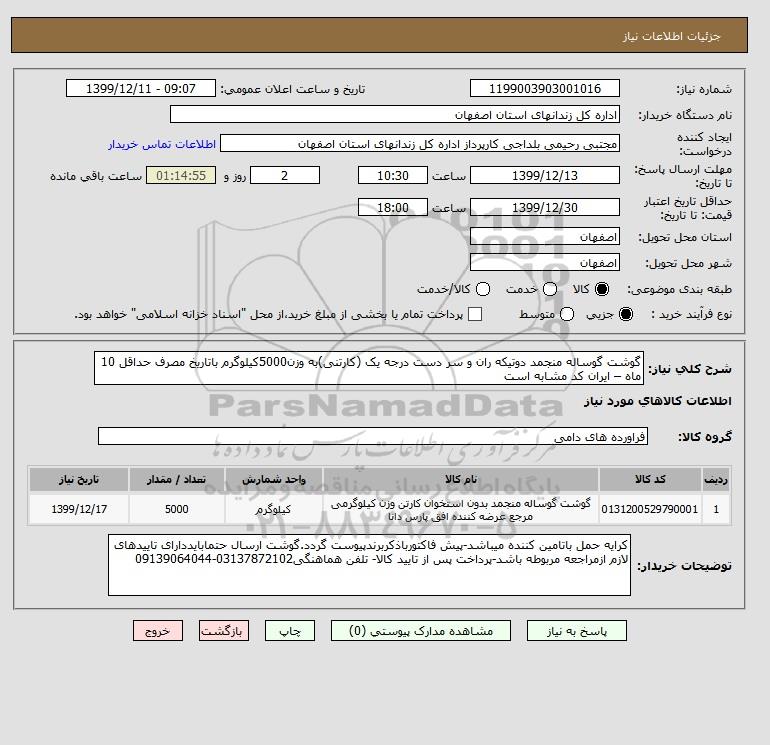This screenshot has width=770, height=745.
Task: Click the row number cell 1
Action: (716, 509)
